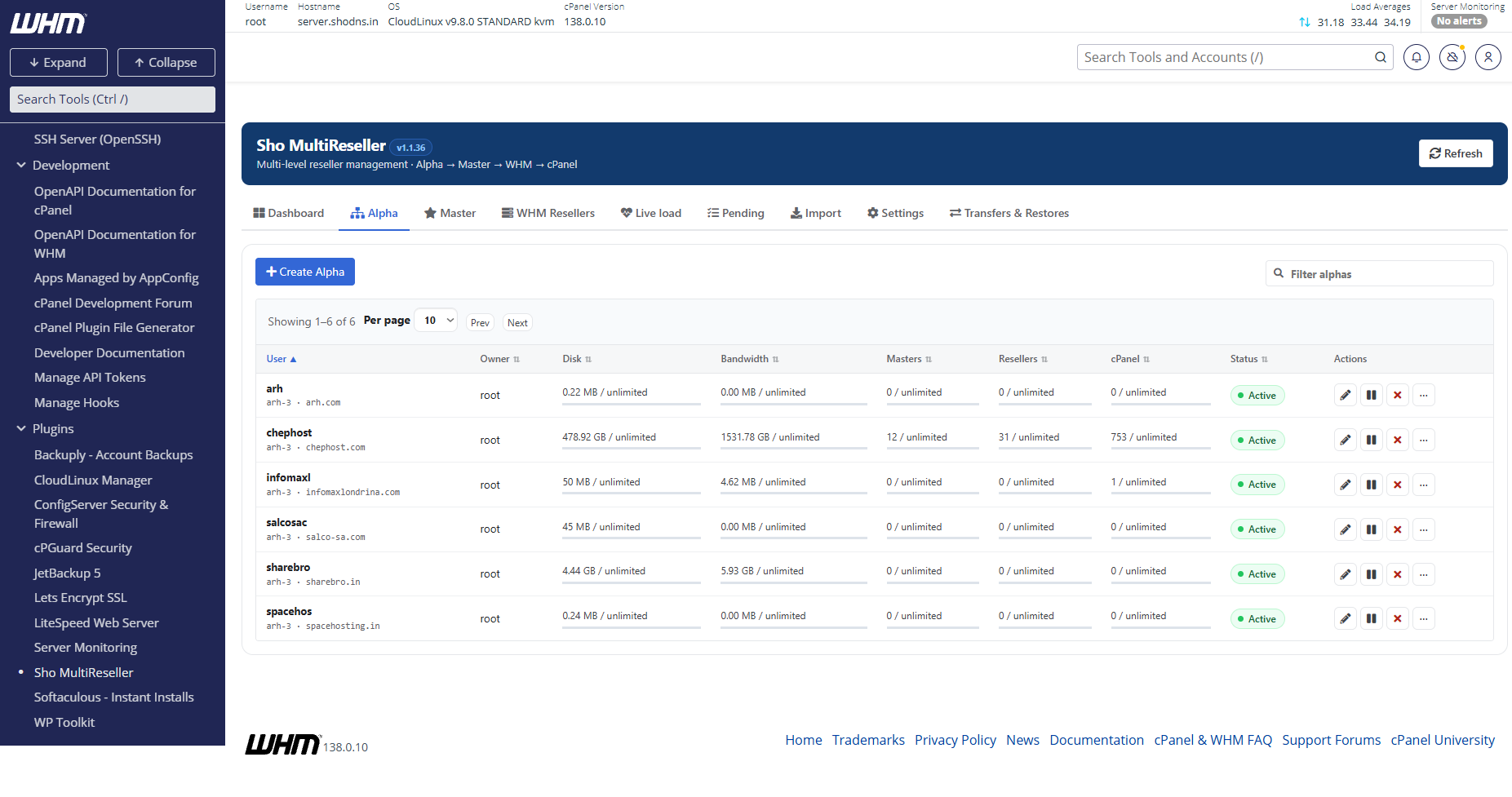Screen dimensions: 1512x797
Task: Suspend the sharebro alpha using pause icon
Action: pos(1372,574)
